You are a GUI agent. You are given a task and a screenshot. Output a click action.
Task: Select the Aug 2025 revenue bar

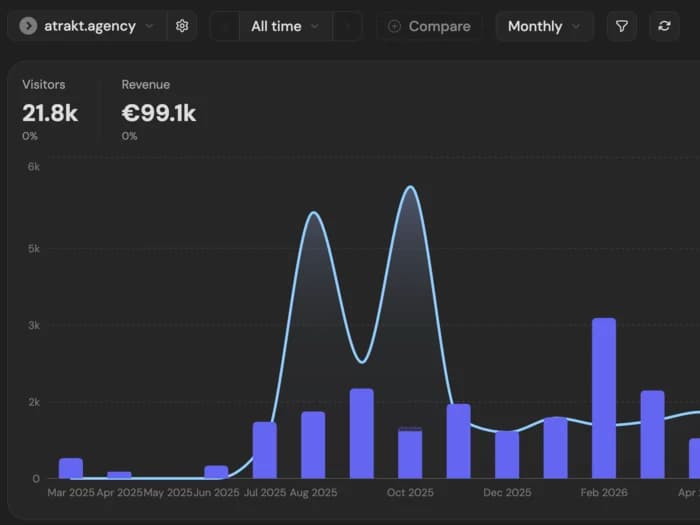(313, 445)
